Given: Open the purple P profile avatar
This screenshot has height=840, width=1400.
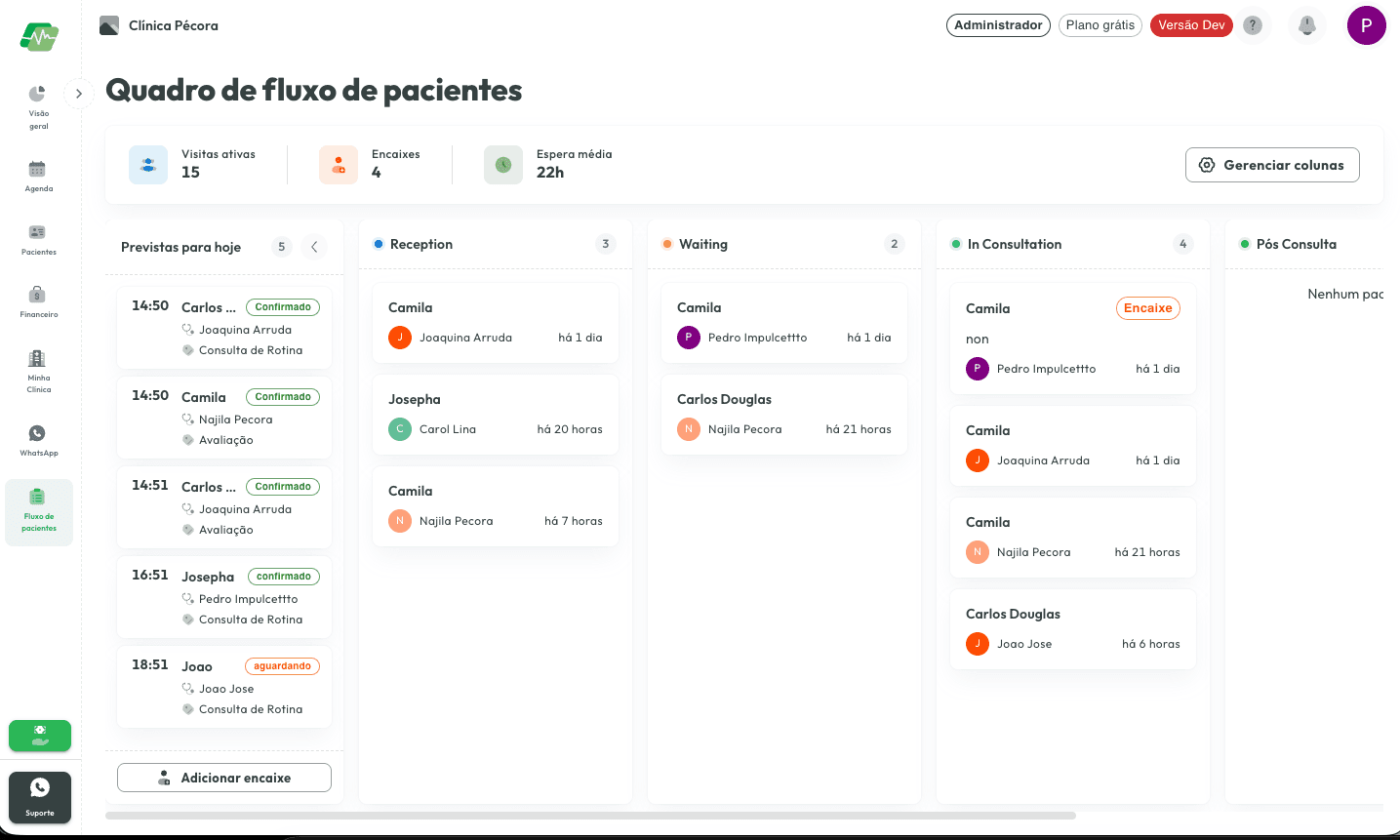Looking at the screenshot, I should click(1366, 25).
